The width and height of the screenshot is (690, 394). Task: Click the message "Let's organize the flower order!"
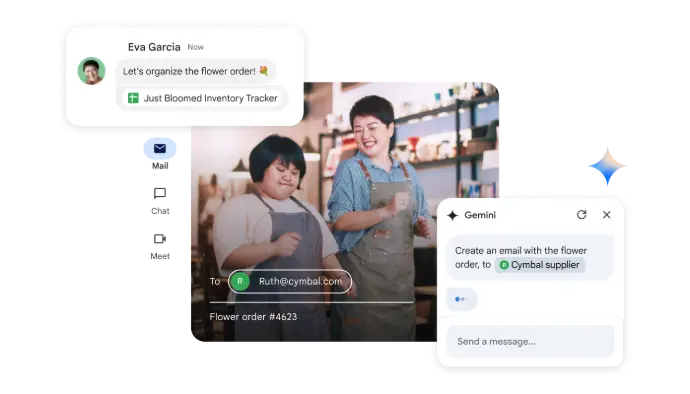(x=196, y=71)
